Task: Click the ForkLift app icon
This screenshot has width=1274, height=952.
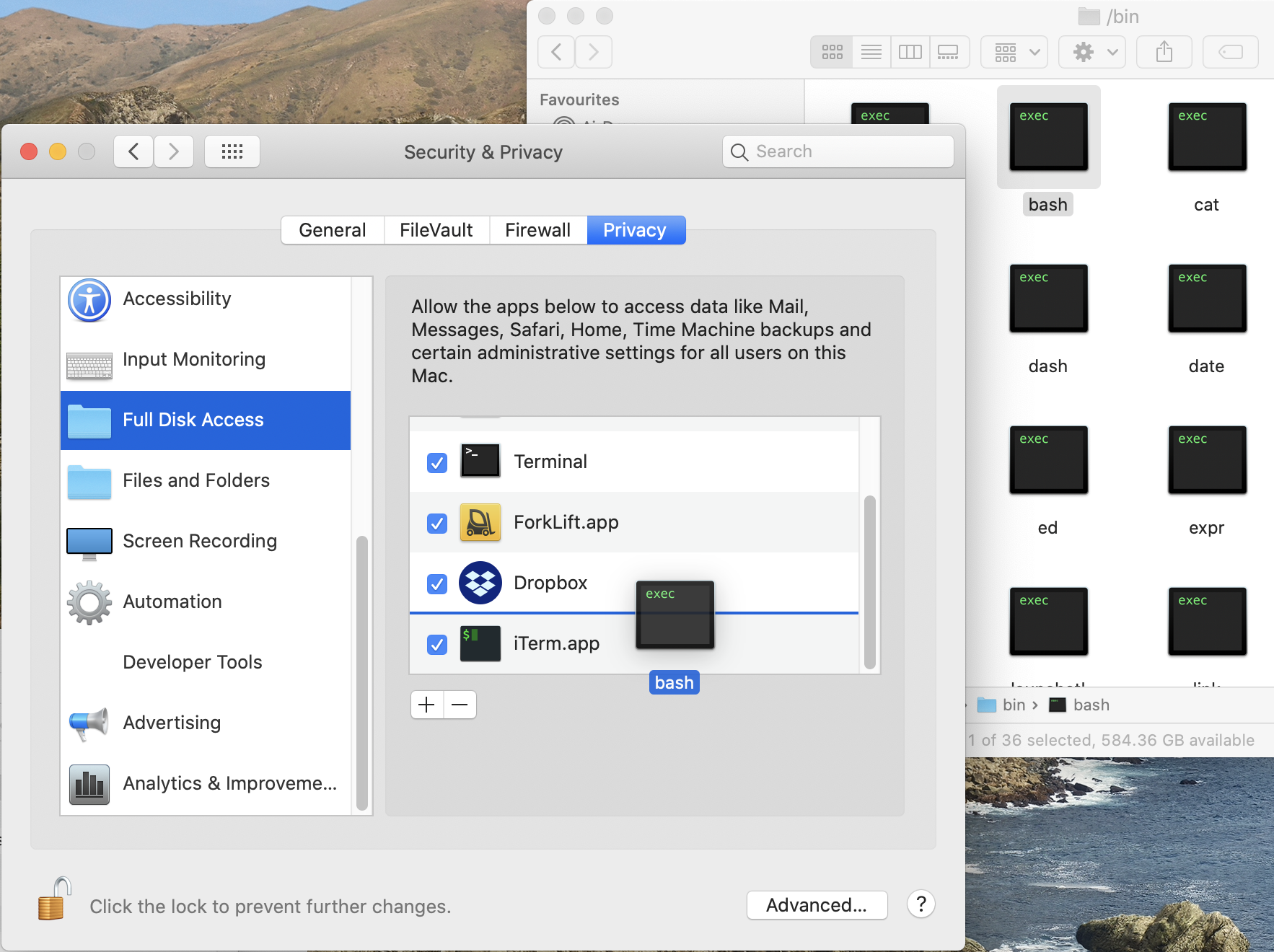Action: point(480,522)
